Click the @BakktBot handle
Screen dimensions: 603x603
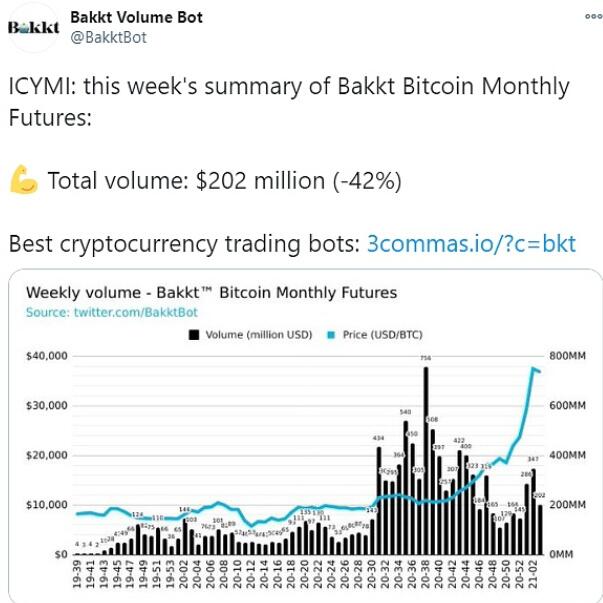click(110, 36)
